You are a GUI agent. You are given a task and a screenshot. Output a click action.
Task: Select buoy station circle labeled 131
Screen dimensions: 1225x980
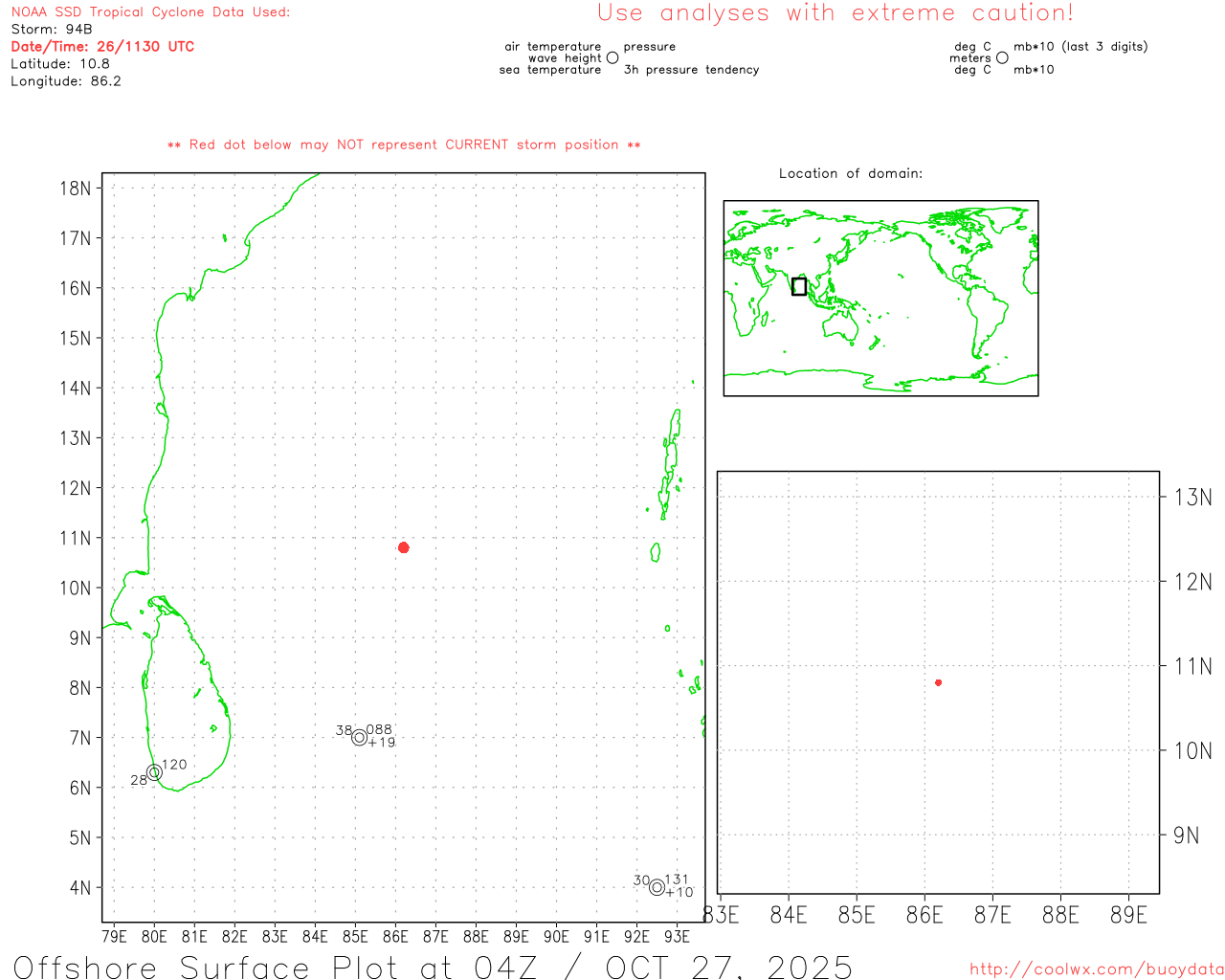click(x=657, y=887)
